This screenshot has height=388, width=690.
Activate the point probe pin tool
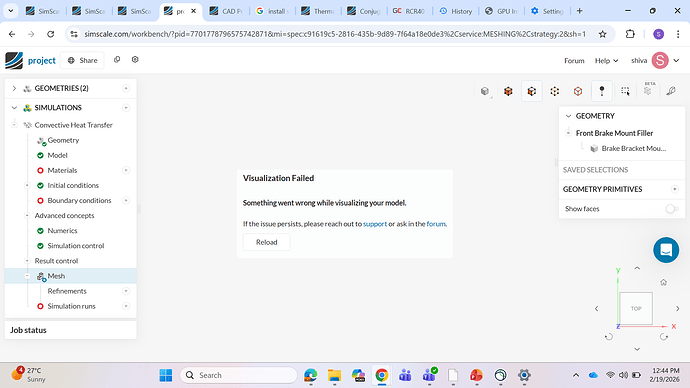point(602,91)
